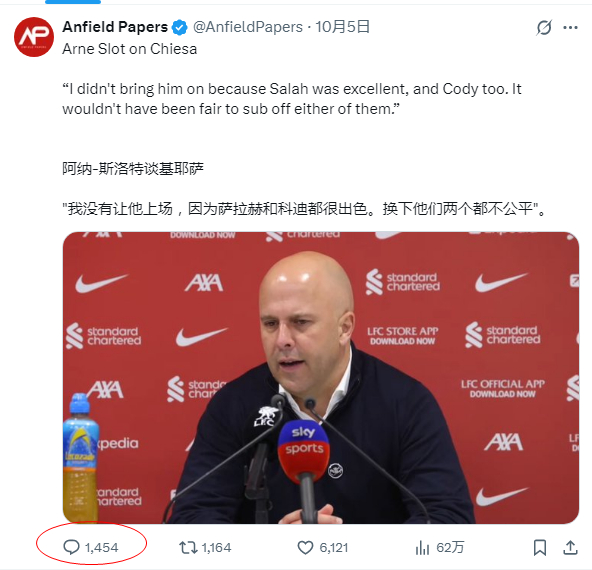Open the Anfield Papers AP avatar
Image resolution: width=592 pixels, height=570 pixels.
click(x=34, y=37)
